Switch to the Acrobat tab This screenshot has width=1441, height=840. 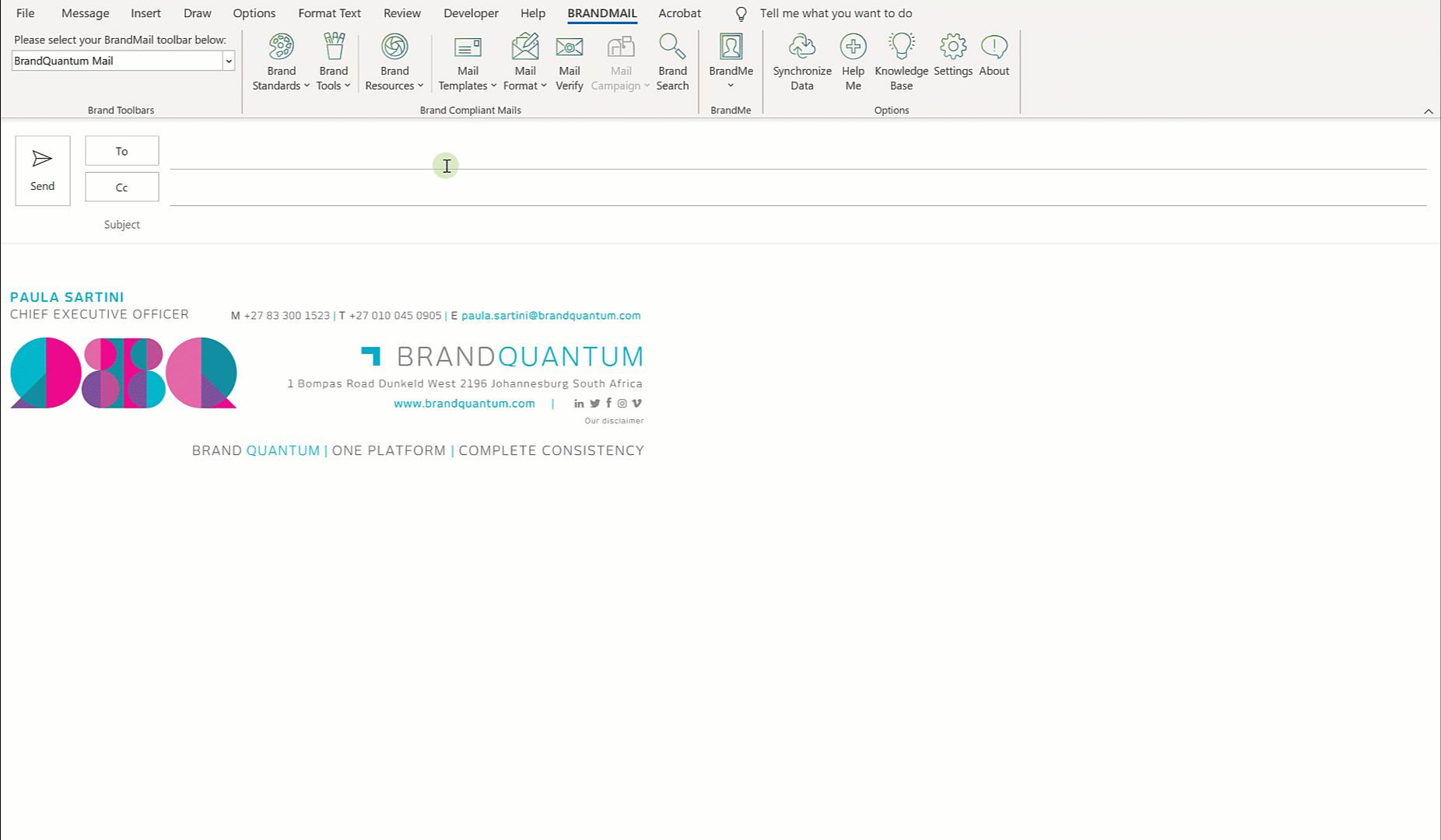pyautogui.click(x=680, y=13)
